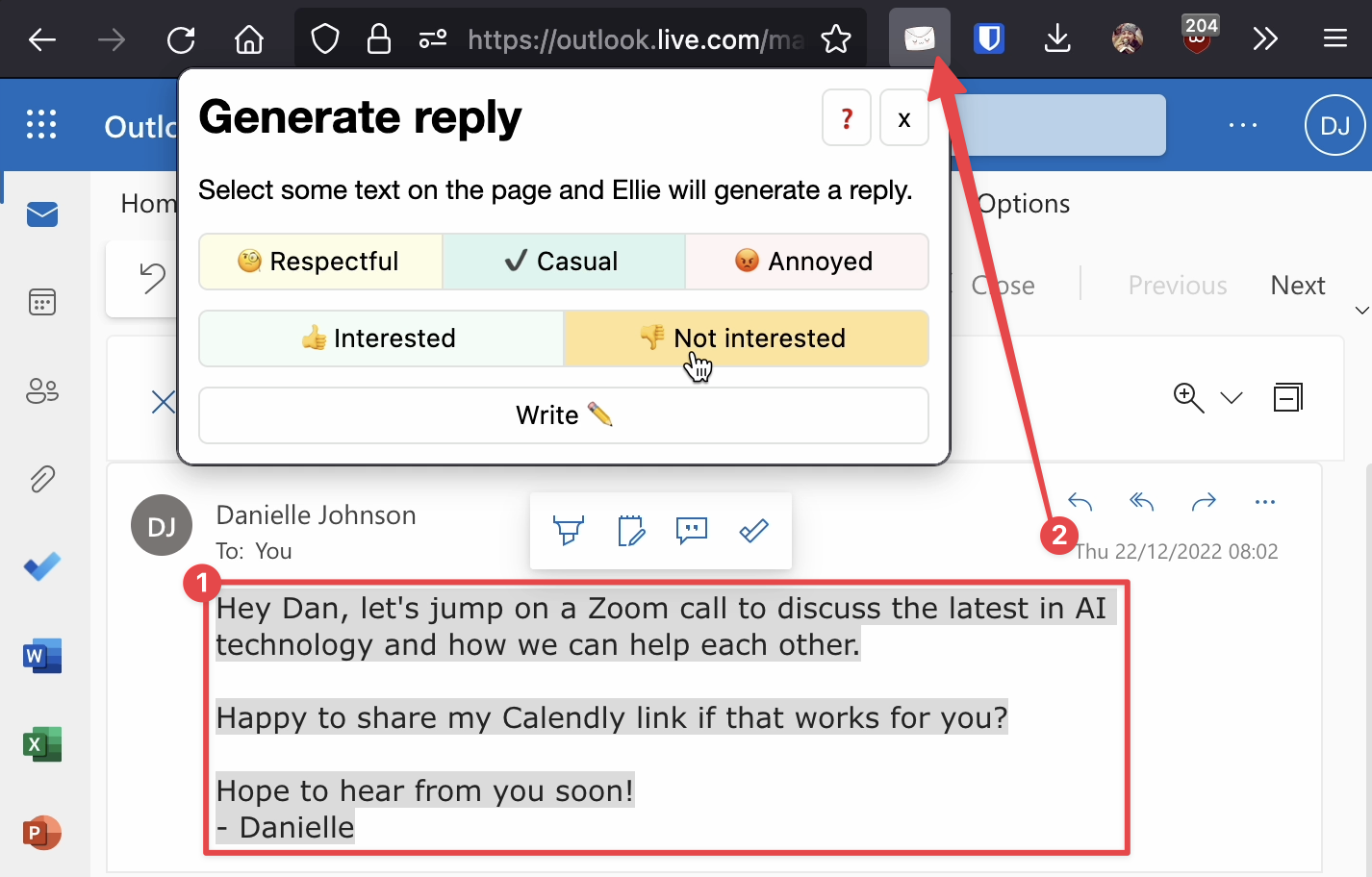Open Firefox hamburger menu
The height and width of the screenshot is (877, 1372).
pos(1334,38)
